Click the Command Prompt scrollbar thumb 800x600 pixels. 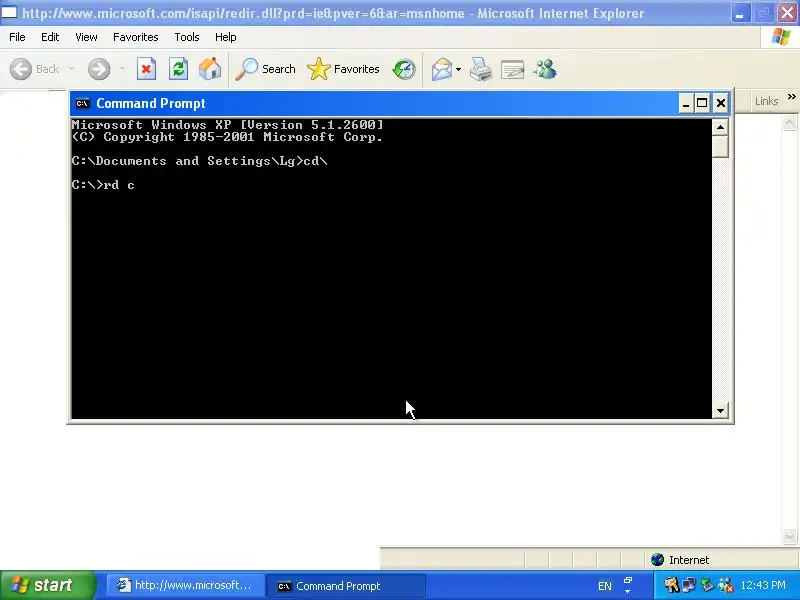click(x=720, y=146)
